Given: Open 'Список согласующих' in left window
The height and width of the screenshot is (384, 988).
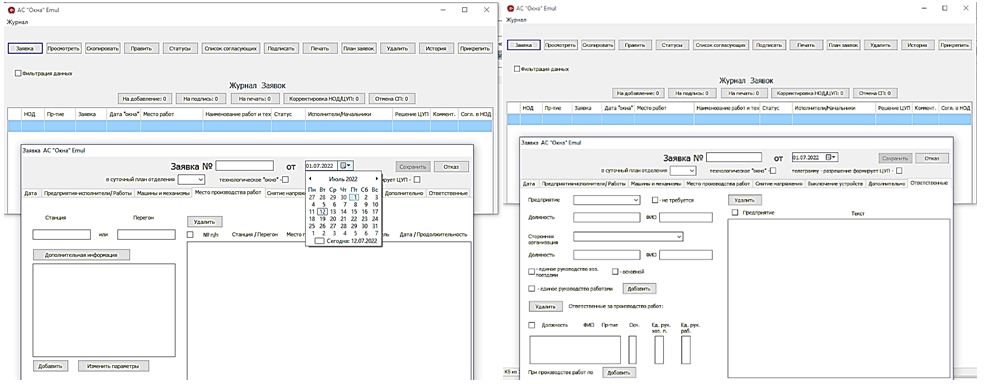Looking at the screenshot, I should click(x=231, y=49).
